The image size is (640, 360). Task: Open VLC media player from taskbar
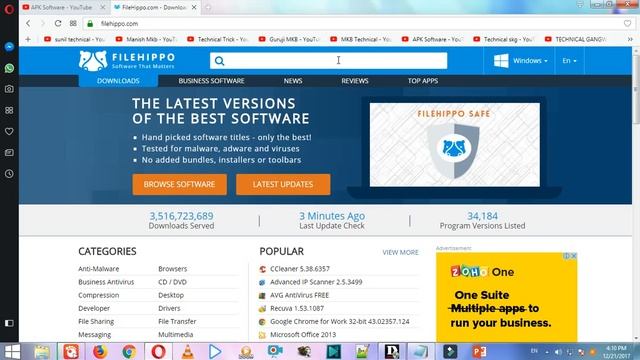point(187,351)
